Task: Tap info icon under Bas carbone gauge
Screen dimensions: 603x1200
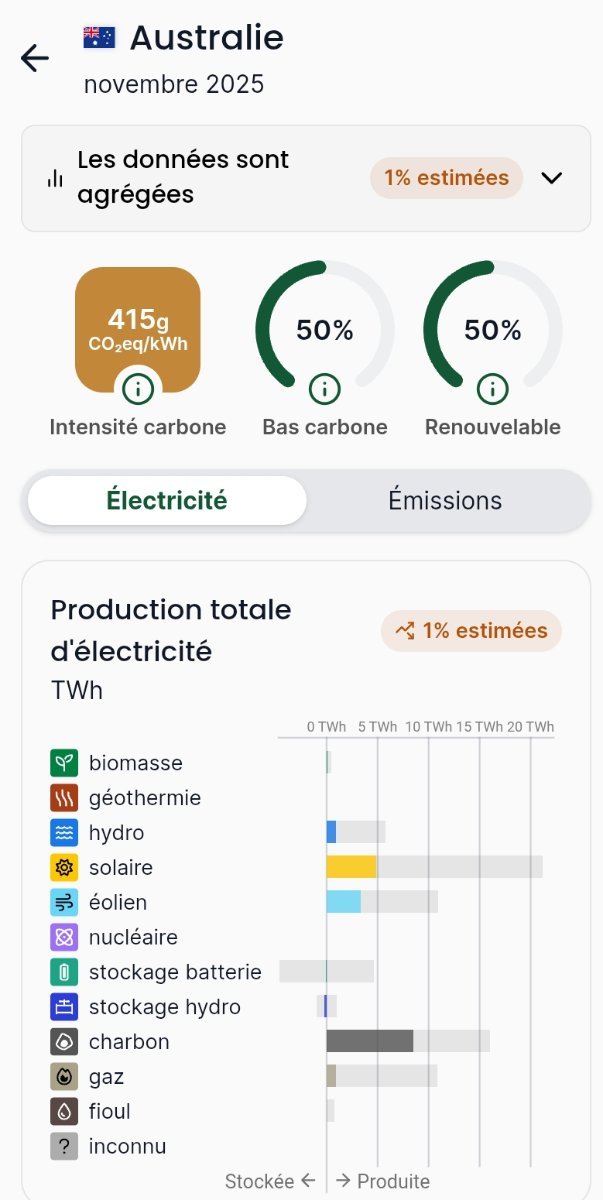Action: 324,387
